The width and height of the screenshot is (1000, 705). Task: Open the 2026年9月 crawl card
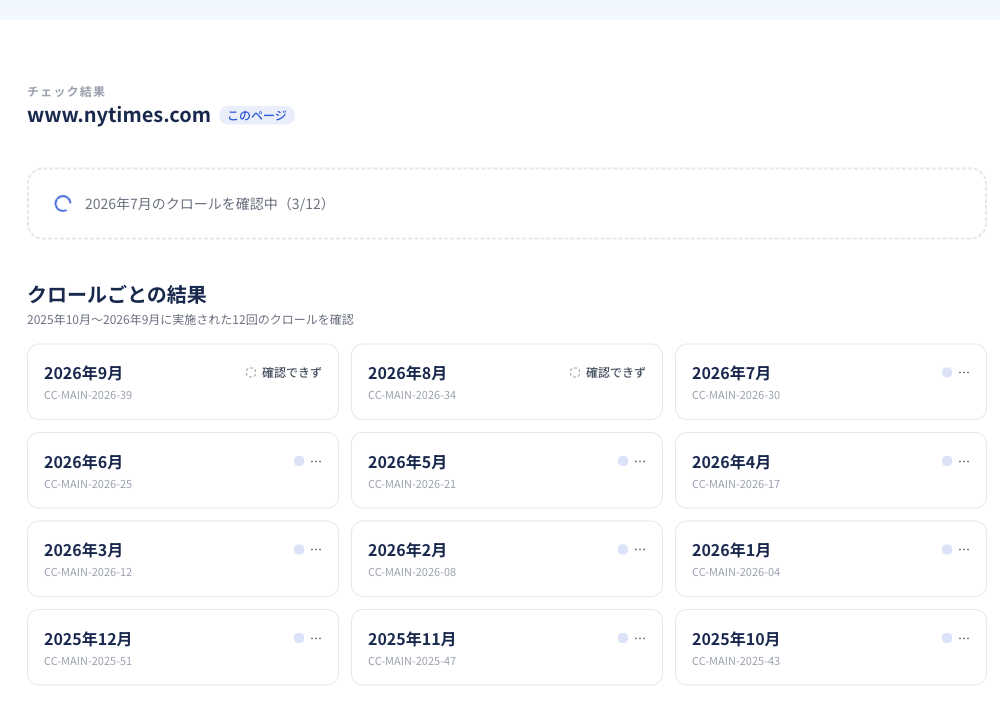[x=183, y=382]
